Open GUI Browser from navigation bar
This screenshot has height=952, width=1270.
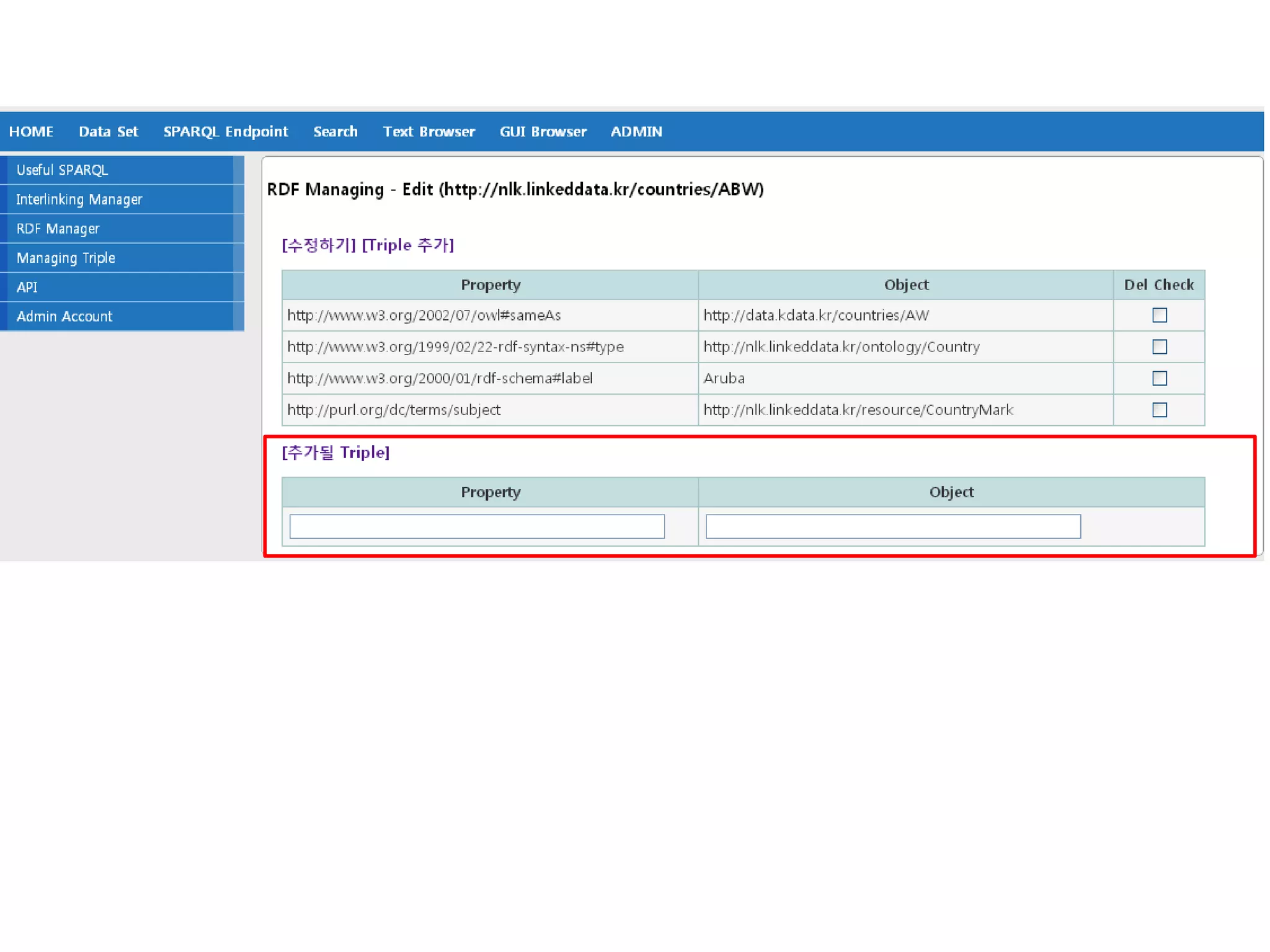(x=543, y=131)
